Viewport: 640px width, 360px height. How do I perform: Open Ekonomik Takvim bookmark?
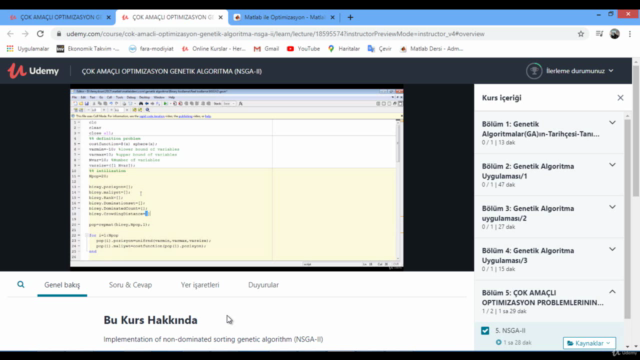(88, 49)
